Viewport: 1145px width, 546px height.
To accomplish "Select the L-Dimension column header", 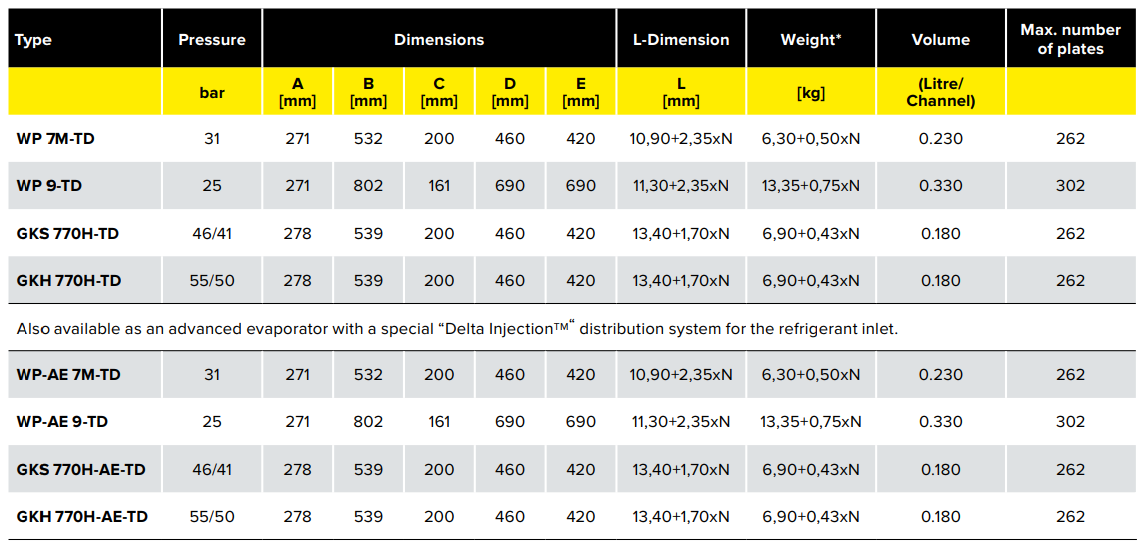I will 681,40.
